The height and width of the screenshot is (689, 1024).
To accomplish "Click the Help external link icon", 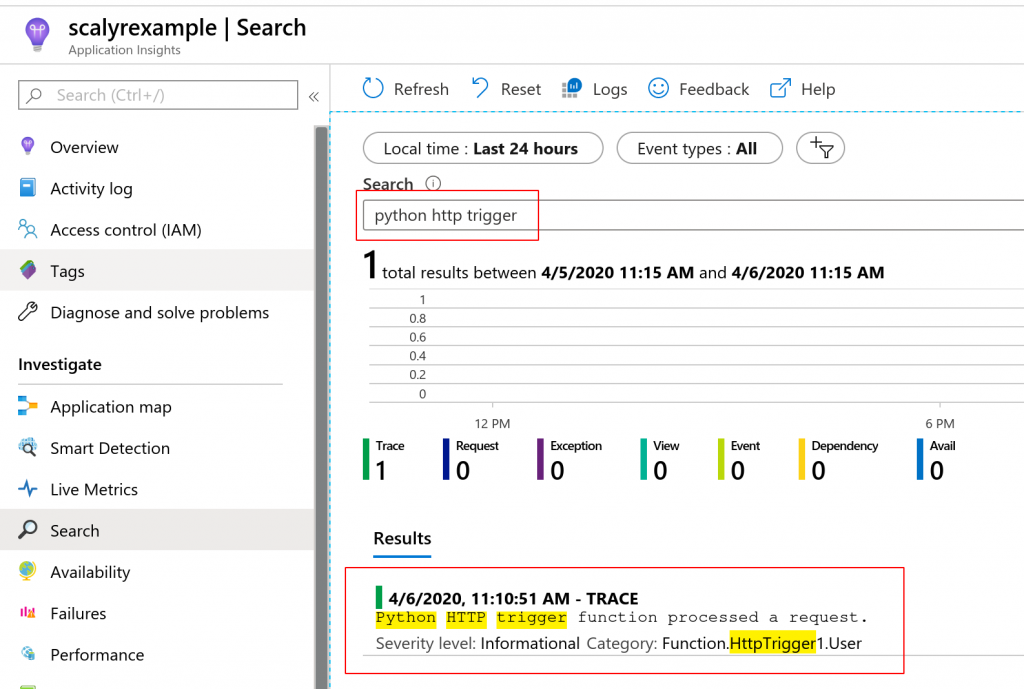I will 780,89.
